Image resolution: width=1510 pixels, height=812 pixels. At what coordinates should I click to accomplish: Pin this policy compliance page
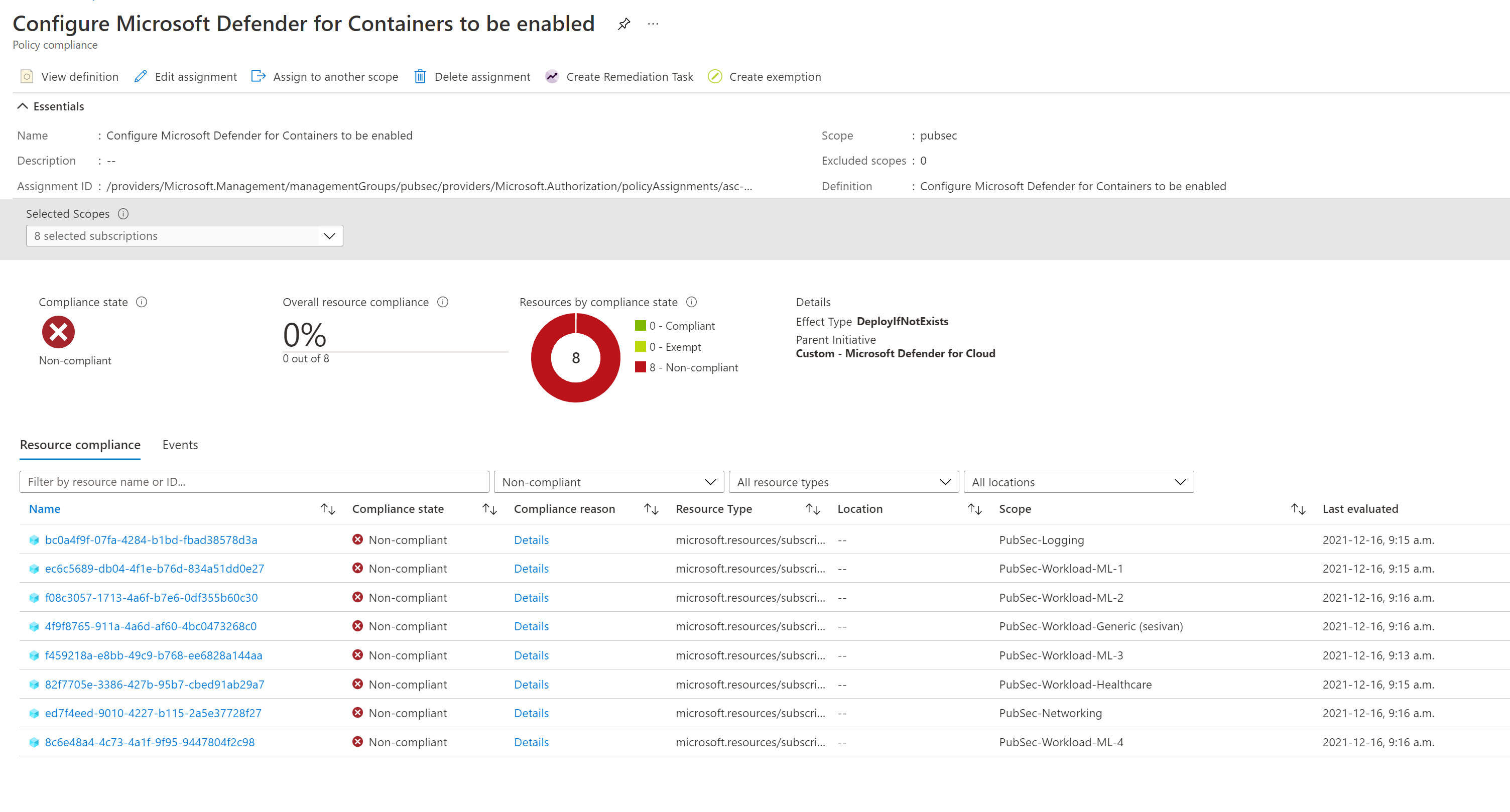pyautogui.click(x=623, y=24)
